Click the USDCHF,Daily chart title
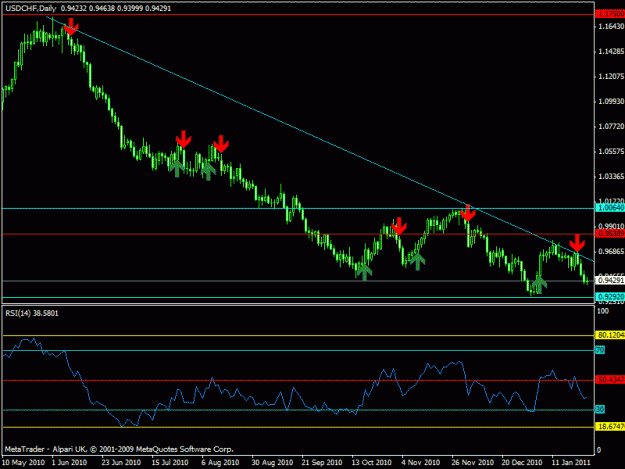The width and height of the screenshot is (625, 469). 31,8
